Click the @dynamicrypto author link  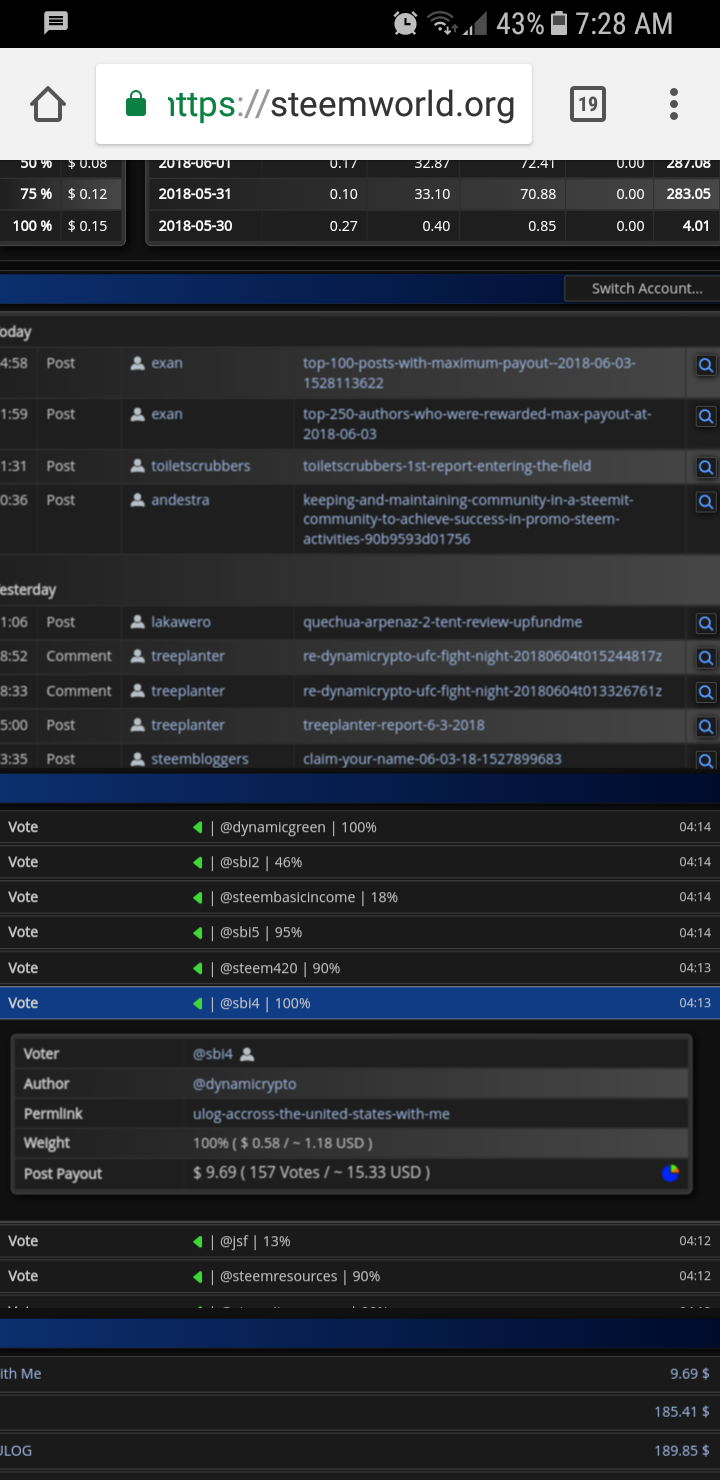point(245,1084)
